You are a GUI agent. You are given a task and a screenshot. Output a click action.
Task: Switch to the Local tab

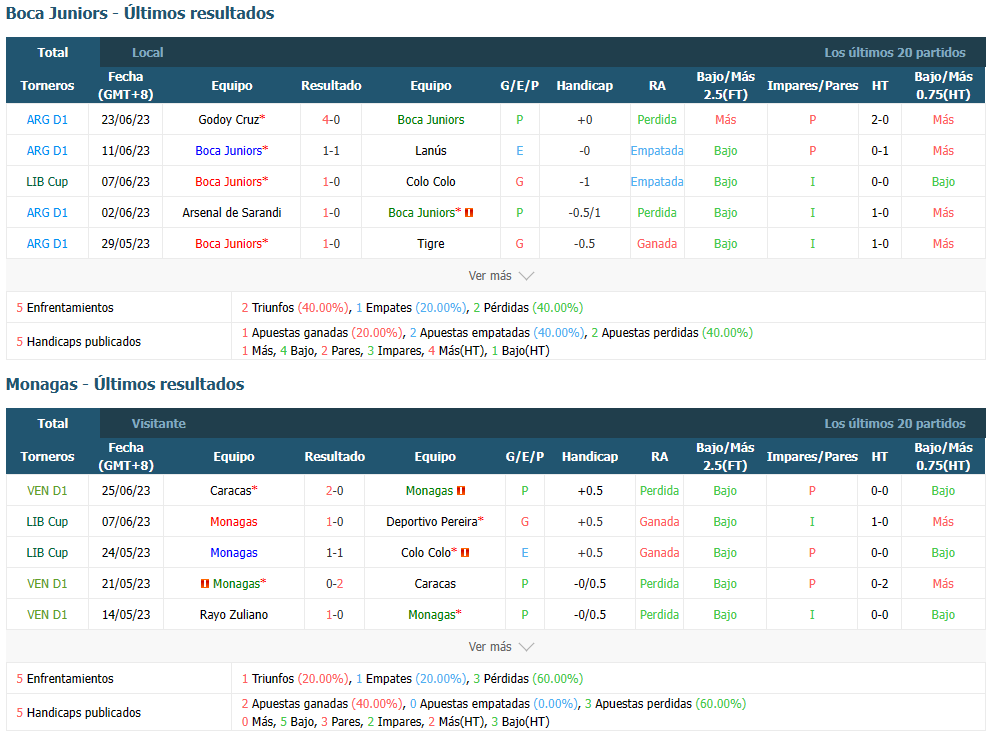pyautogui.click(x=147, y=53)
